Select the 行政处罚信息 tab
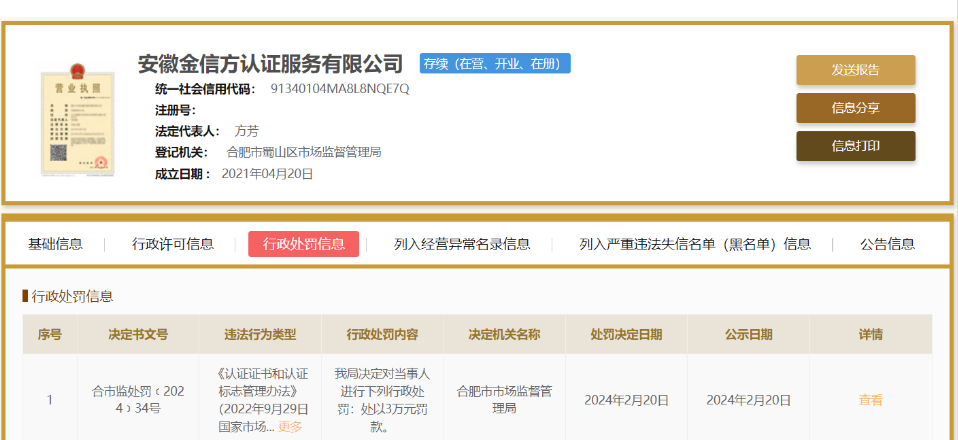Screen dimensions: 958x440 coord(303,244)
